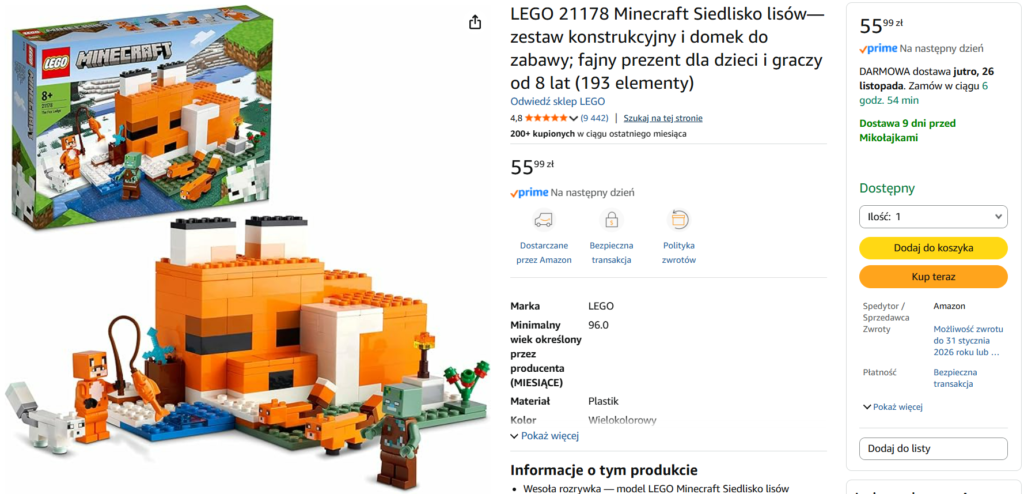The width and height of the screenshot is (1024, 494).
Task: Click the delivery truck icon for Dostarczane przez Amazon
Action: [x=543, y=220]
